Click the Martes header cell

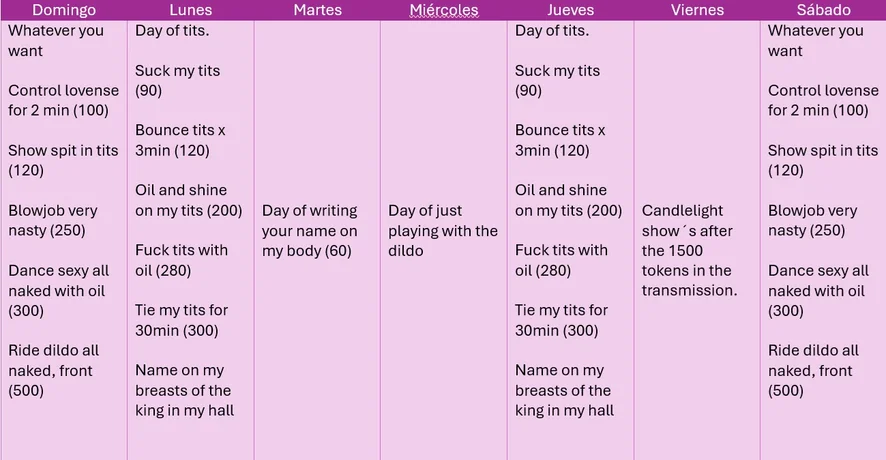pos(317,10)
